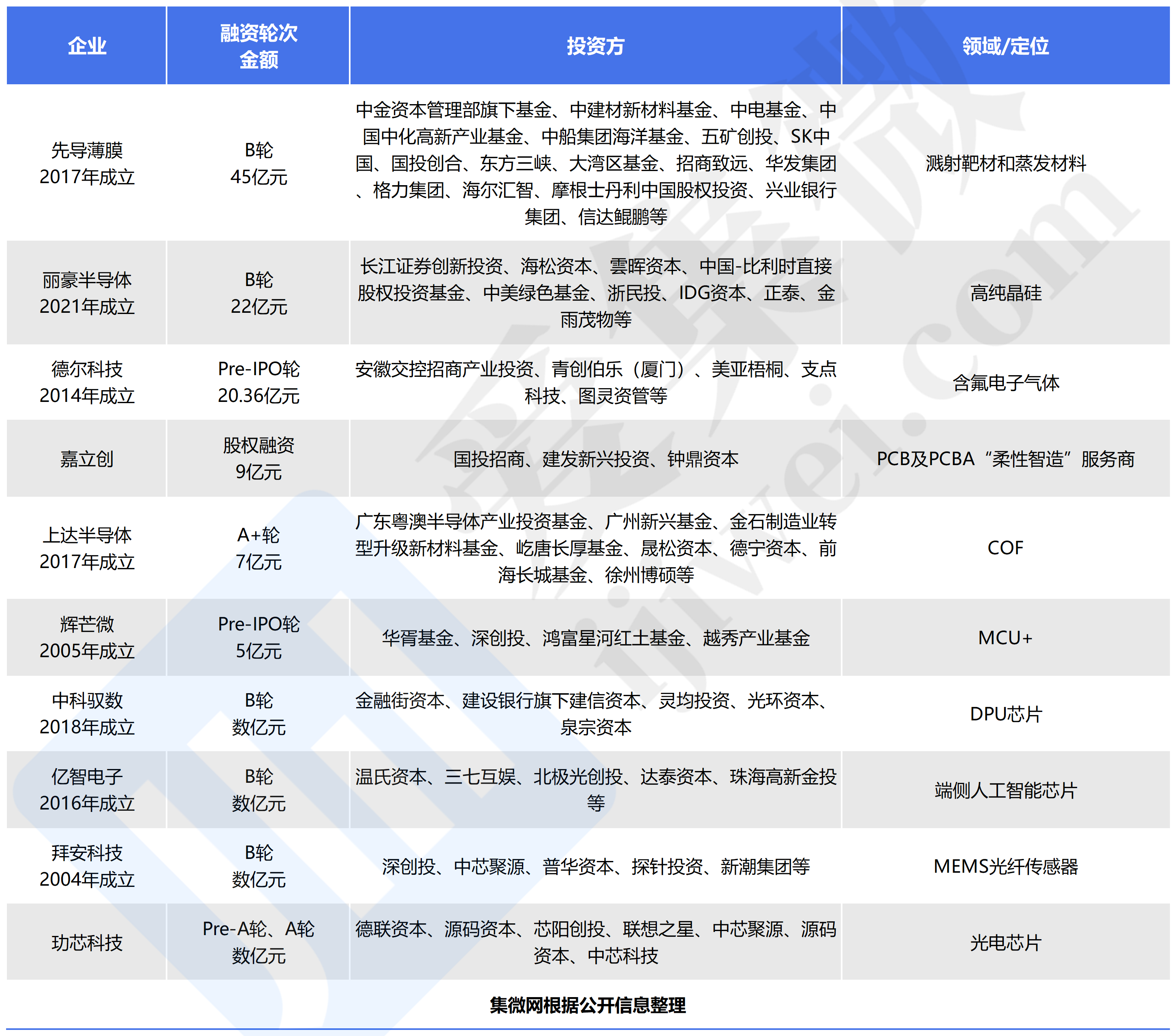Click the investor list starting with 中金资本管理部旗下基金

click(595, 163)
